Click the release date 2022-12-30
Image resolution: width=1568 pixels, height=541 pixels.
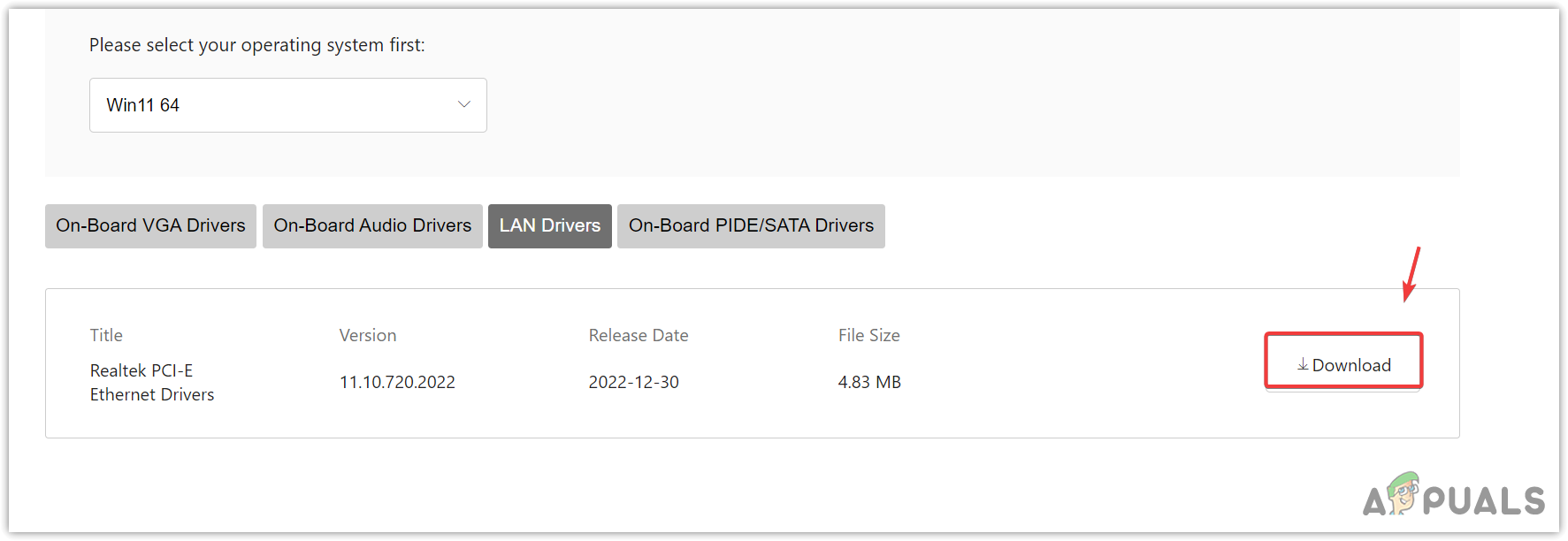click(x=633, y=382)
